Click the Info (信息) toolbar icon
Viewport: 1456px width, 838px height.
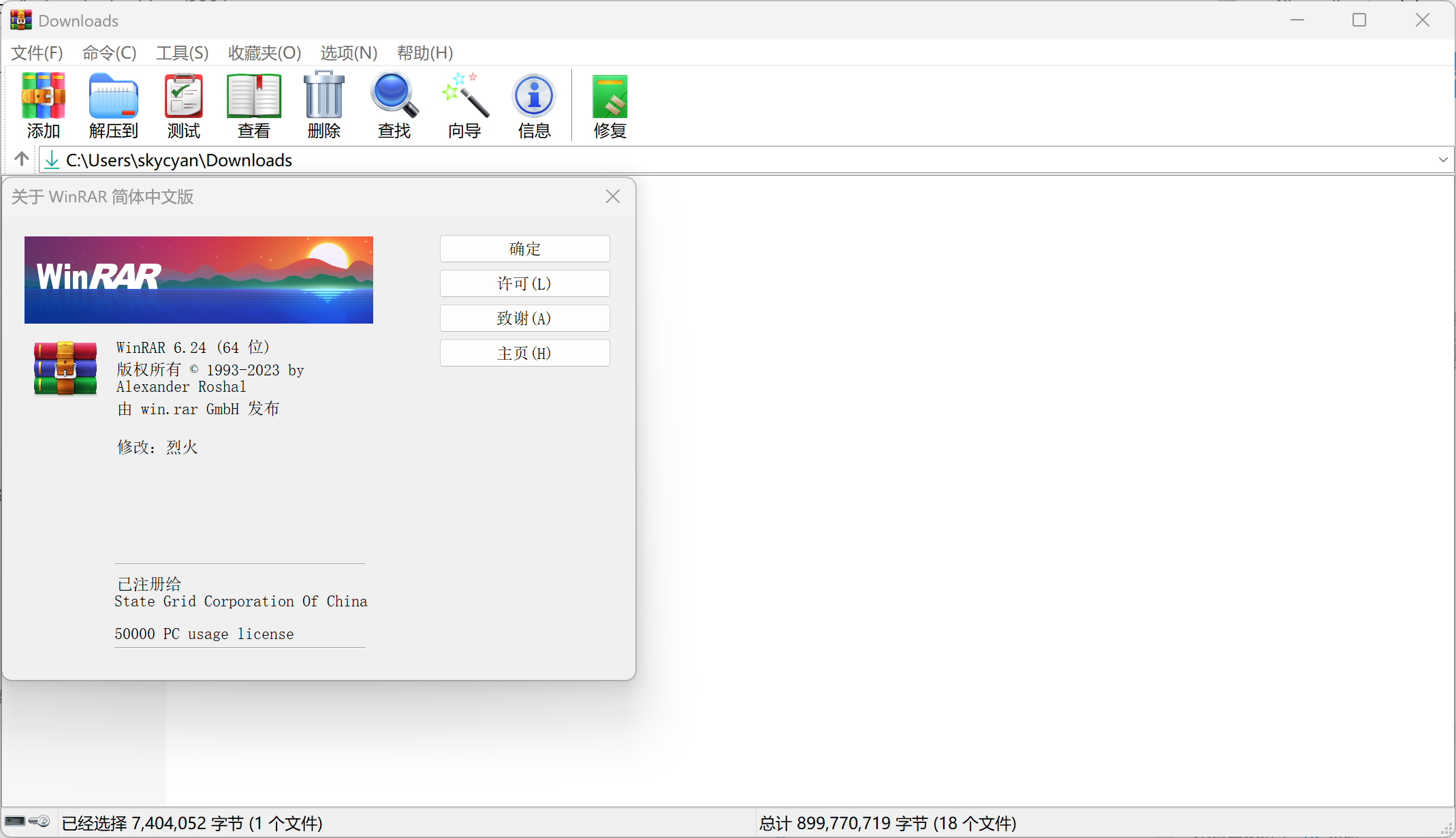pos(535,106)
